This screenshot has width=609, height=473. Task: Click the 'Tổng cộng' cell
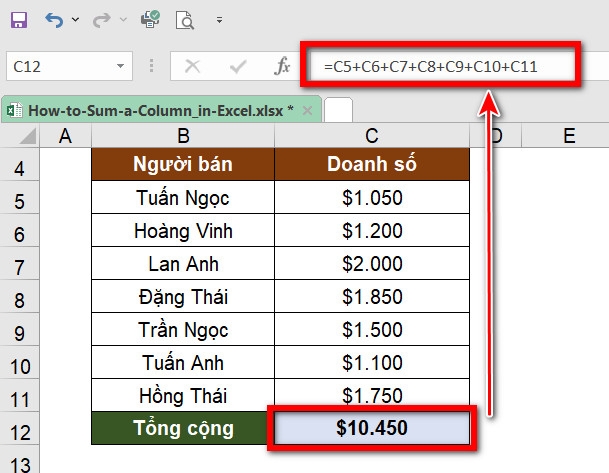pos(183,428)
